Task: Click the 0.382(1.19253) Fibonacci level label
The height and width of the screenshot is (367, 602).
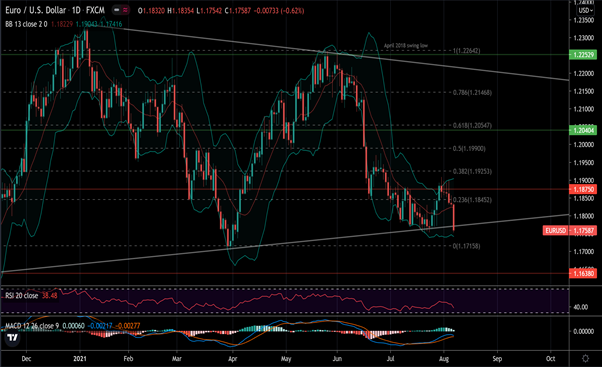Action: click(x=472, y=172)
